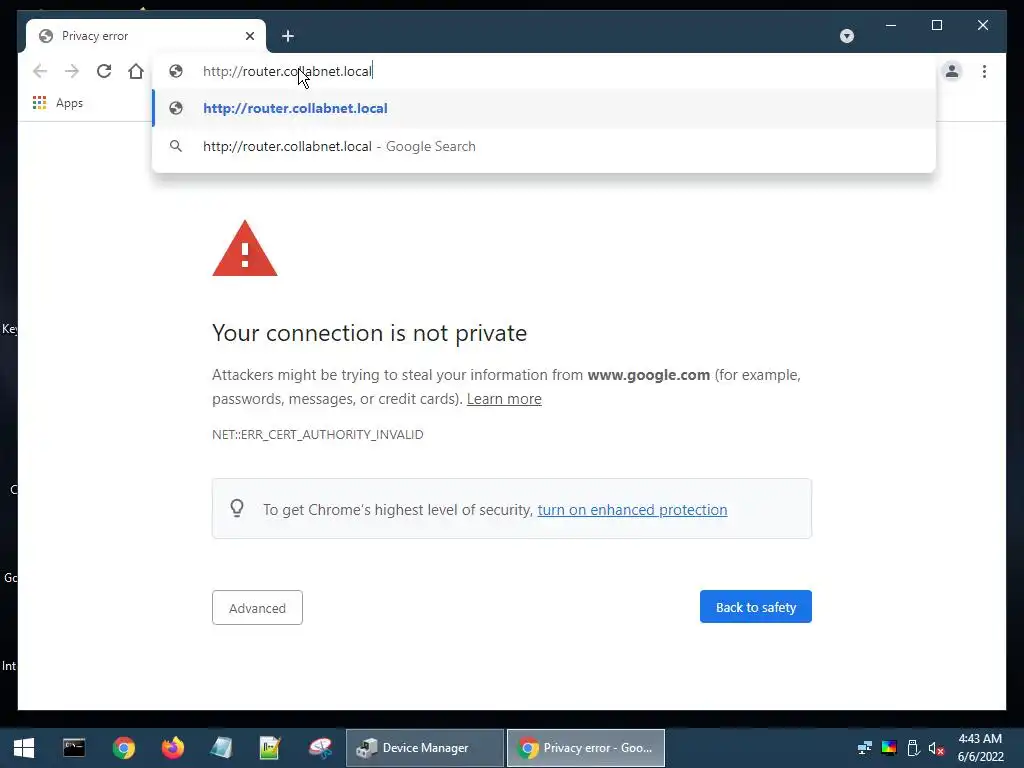
Task: Open the Chrome profile avatar
Action: click(952, 71)
